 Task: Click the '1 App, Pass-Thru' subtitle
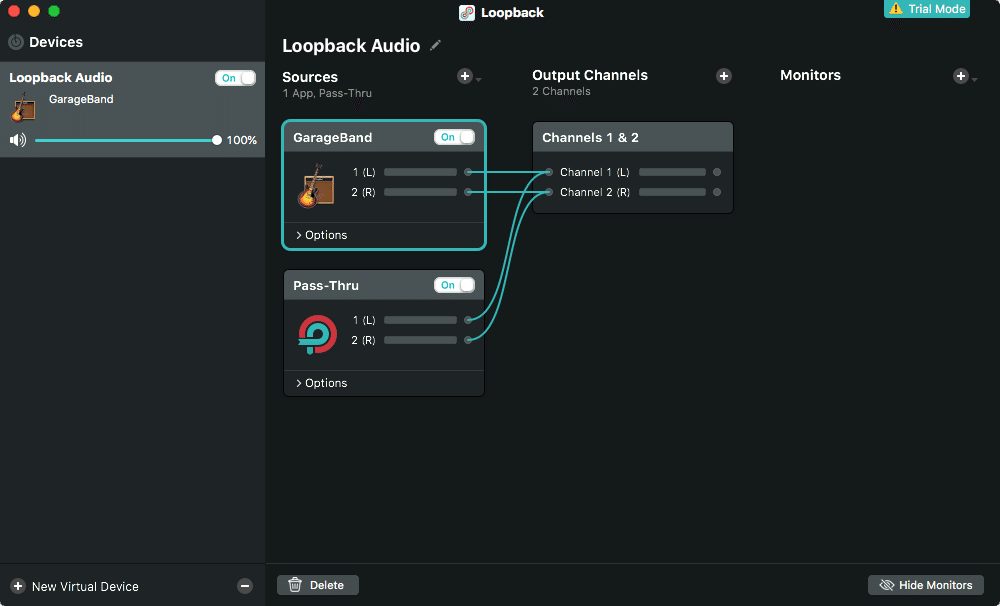coord(327,93)
